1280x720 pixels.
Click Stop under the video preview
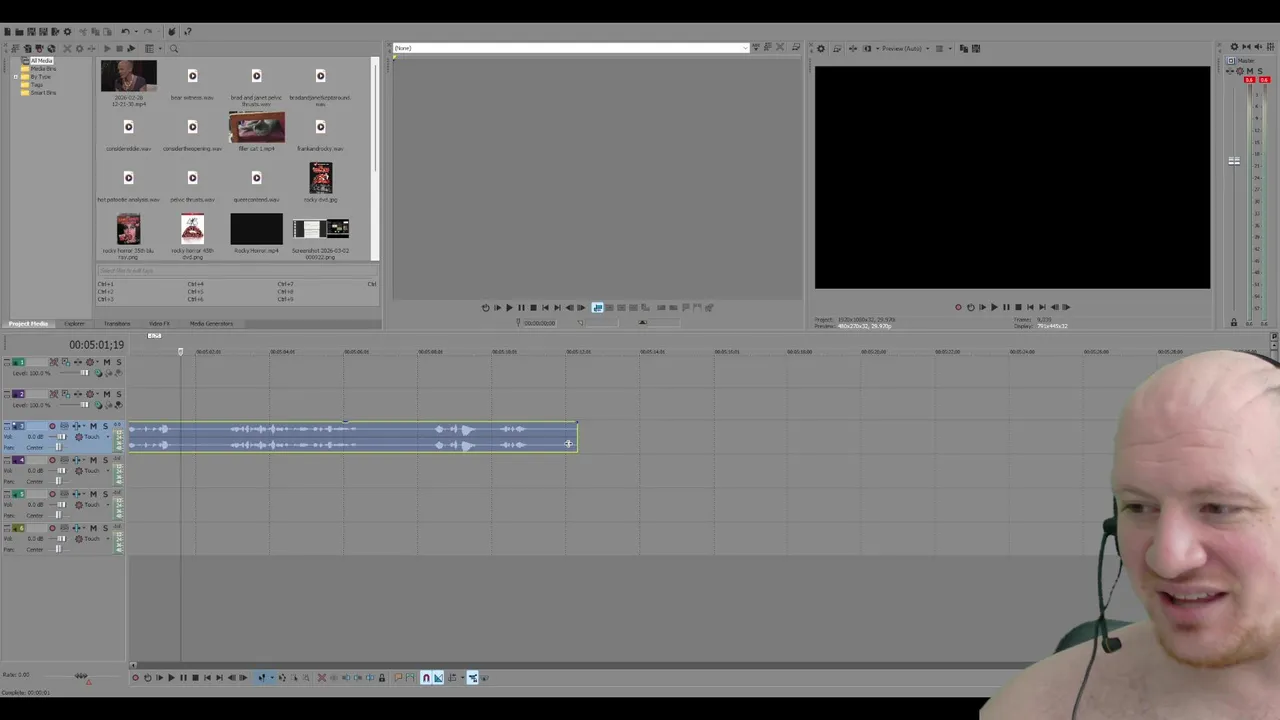tap(1018, 307)
